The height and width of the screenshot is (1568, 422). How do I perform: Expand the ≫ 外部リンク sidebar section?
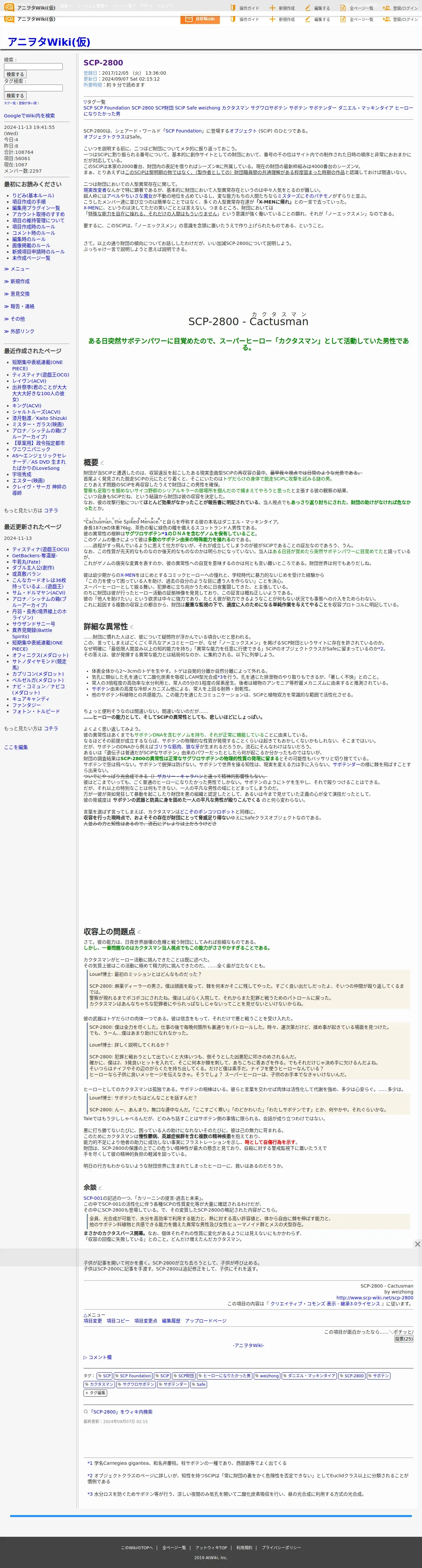pyautogui.click(x=19, y=331)
